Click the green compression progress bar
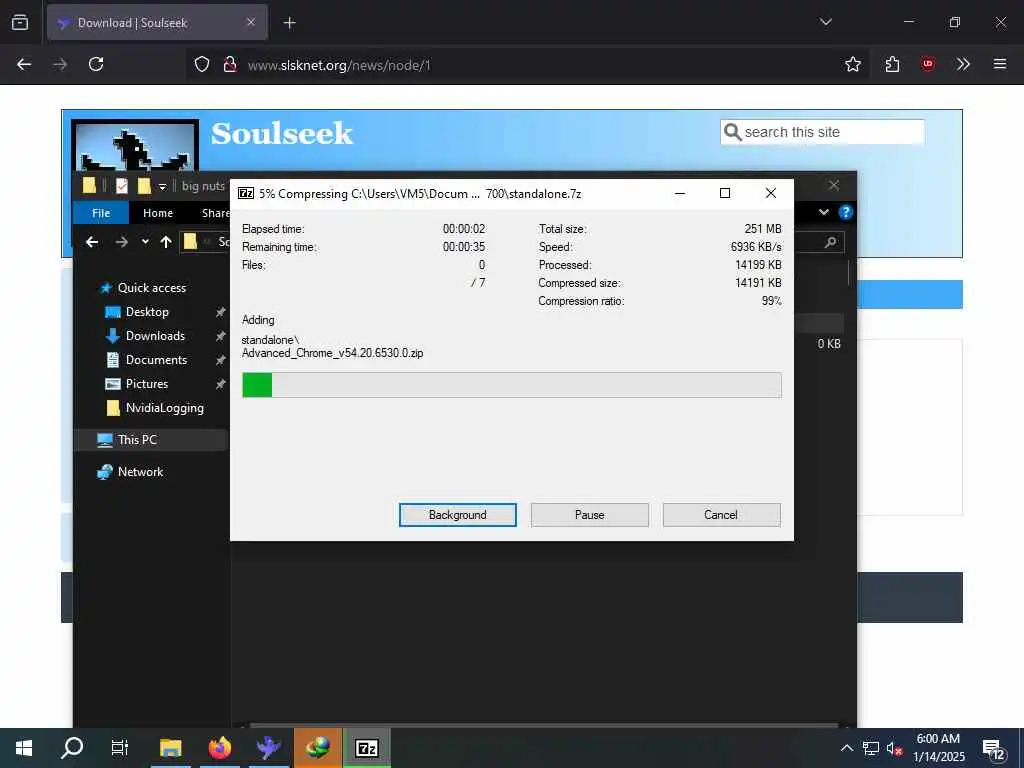The height and width of the screenshot is (768, 1024). [x=511, y=385]
